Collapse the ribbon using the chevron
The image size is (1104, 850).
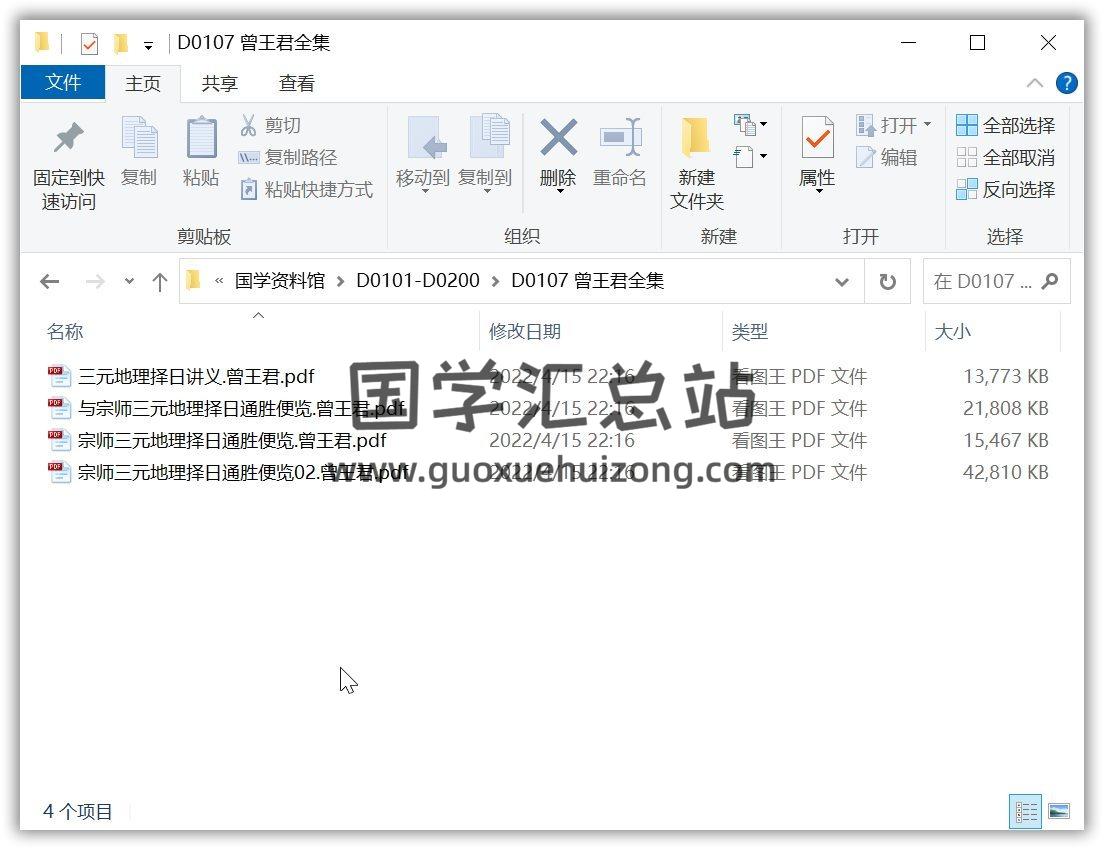1035,83
